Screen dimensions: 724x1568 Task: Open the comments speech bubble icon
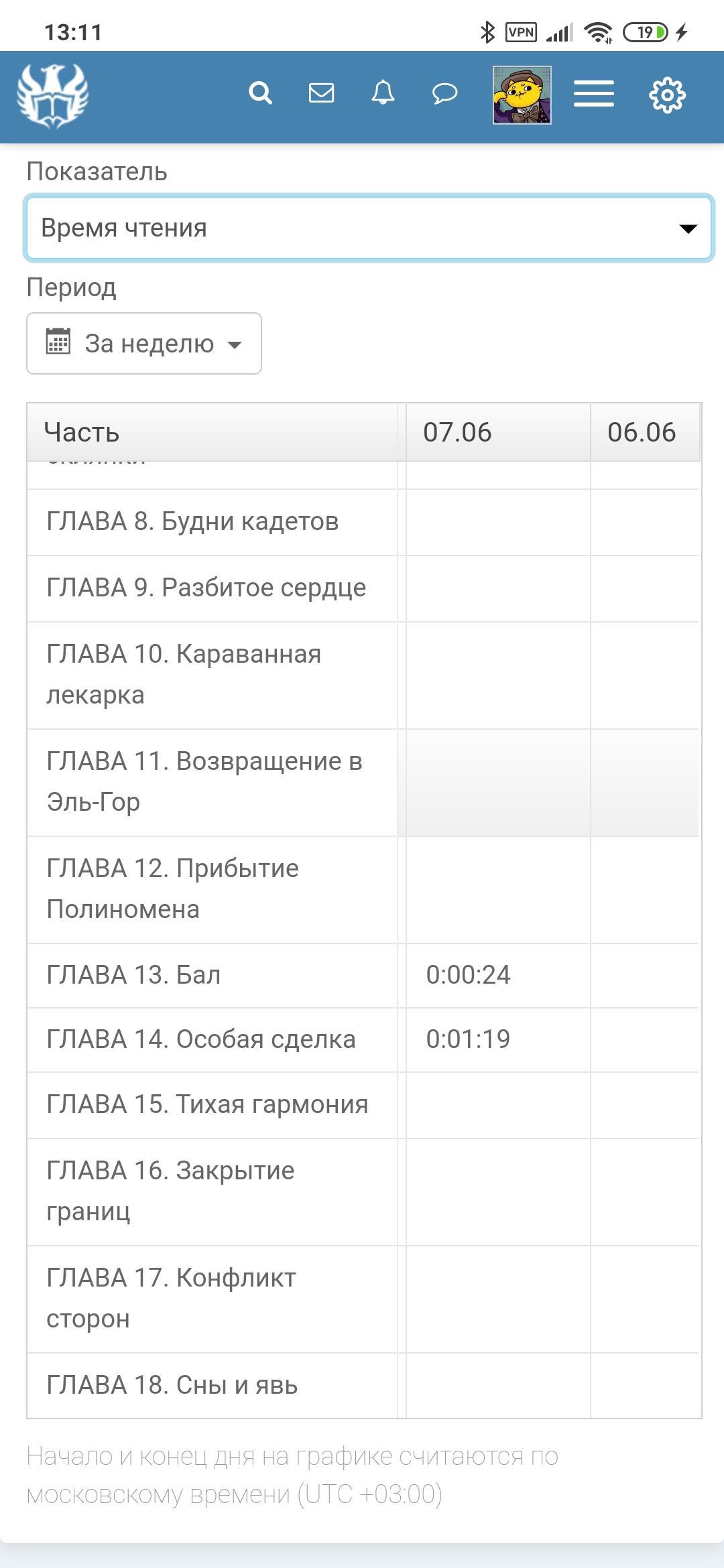[x=444, y=92]
